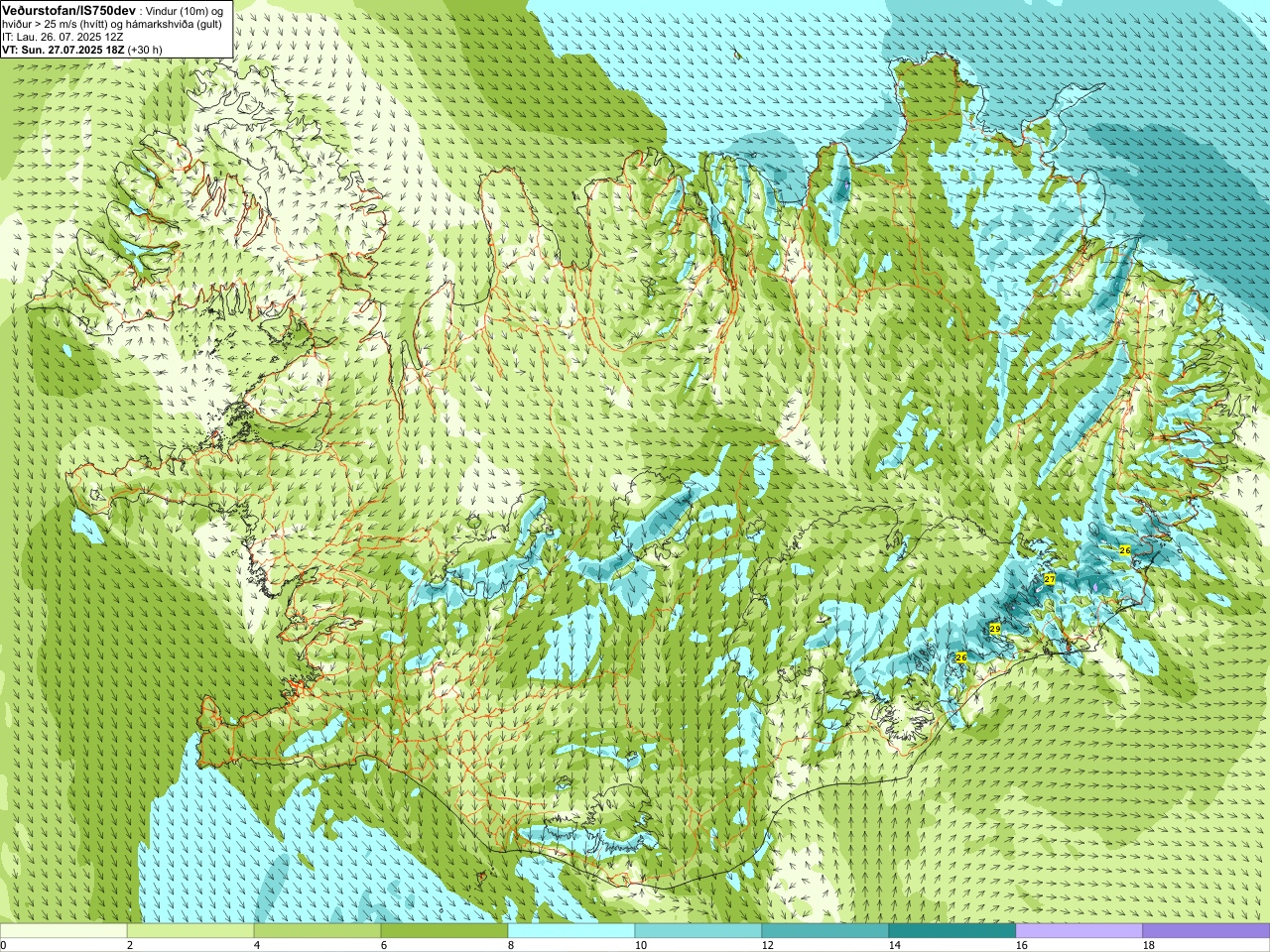Click the yellow 26 gust label northeast of 27
Screen dimensions: 1270x952
tap(1125, 549)
